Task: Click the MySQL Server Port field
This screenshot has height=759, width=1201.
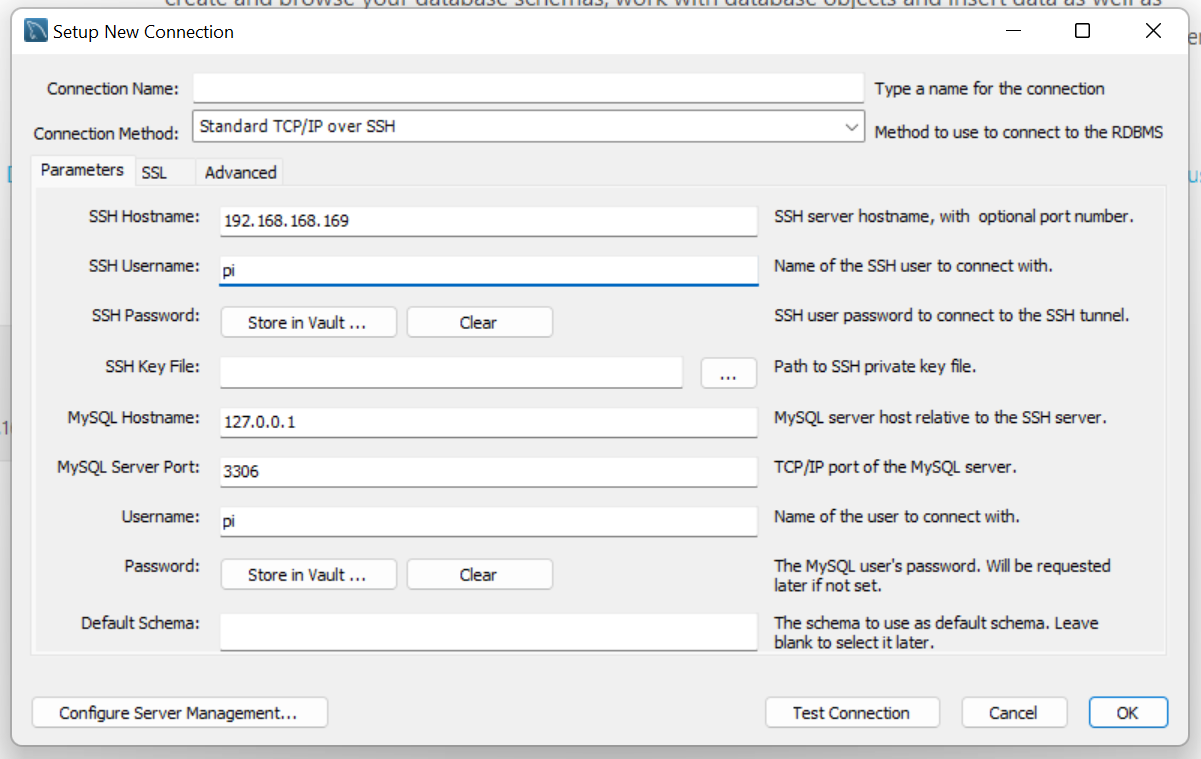Action: coord(488,471)
